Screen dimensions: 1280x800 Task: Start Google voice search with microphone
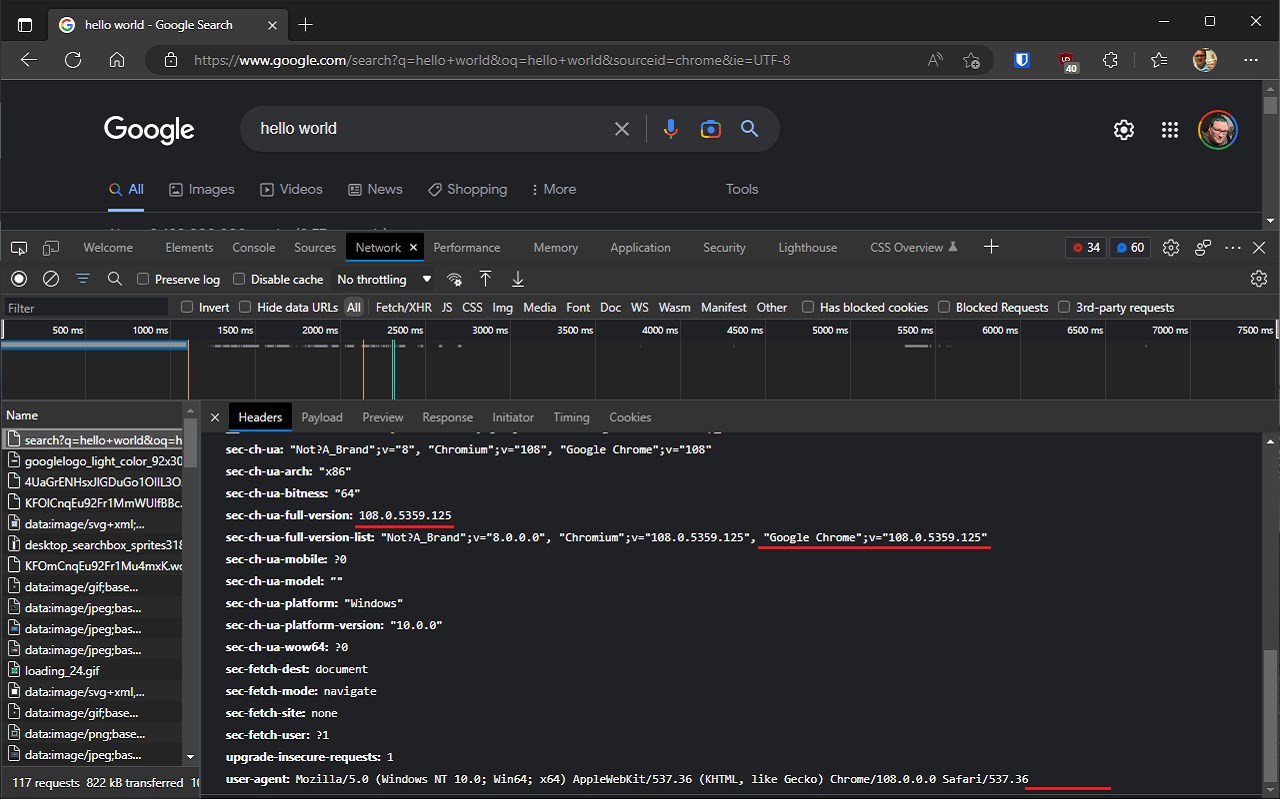[670, 129]
